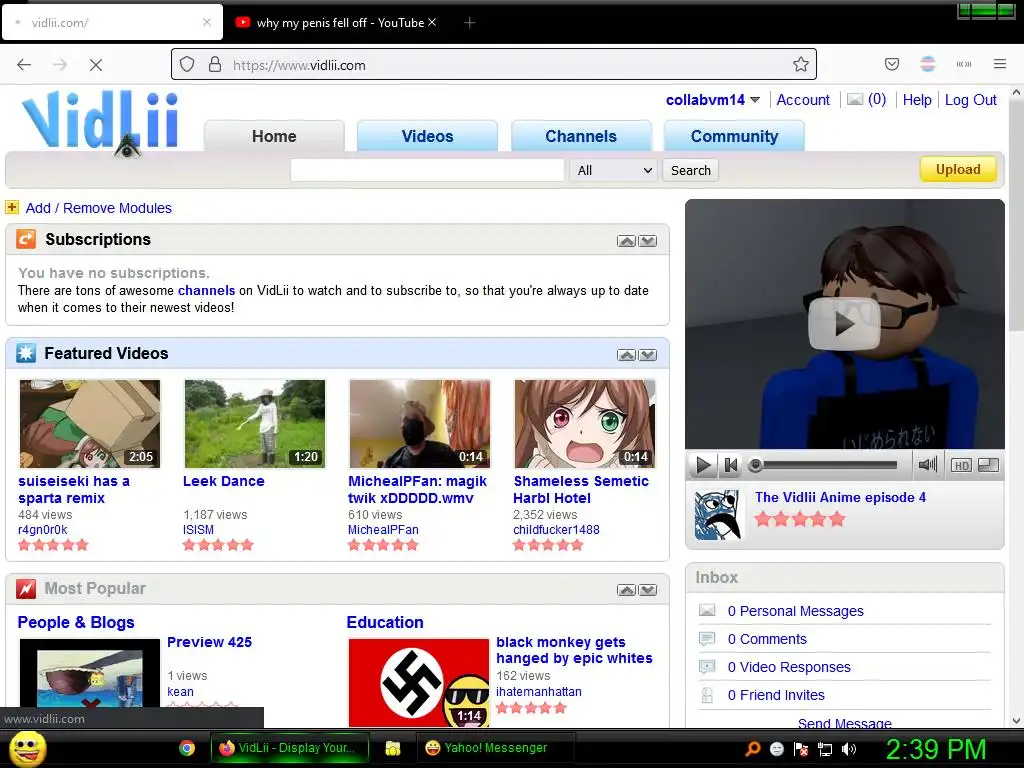Move Featured Videos module up

point(626,355)
